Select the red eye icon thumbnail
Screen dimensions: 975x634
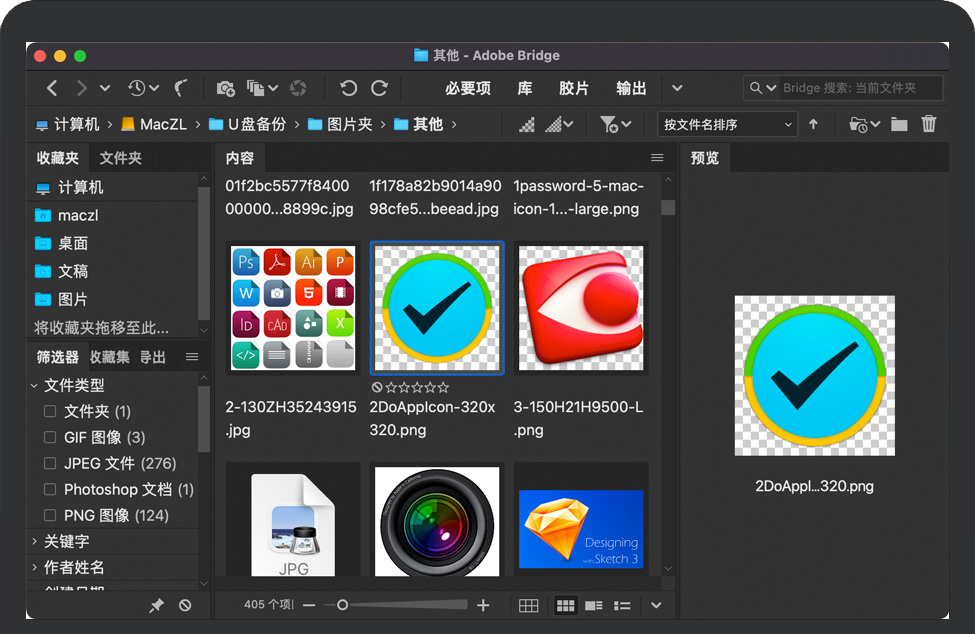pyautogui.click(x=580, y=308)
